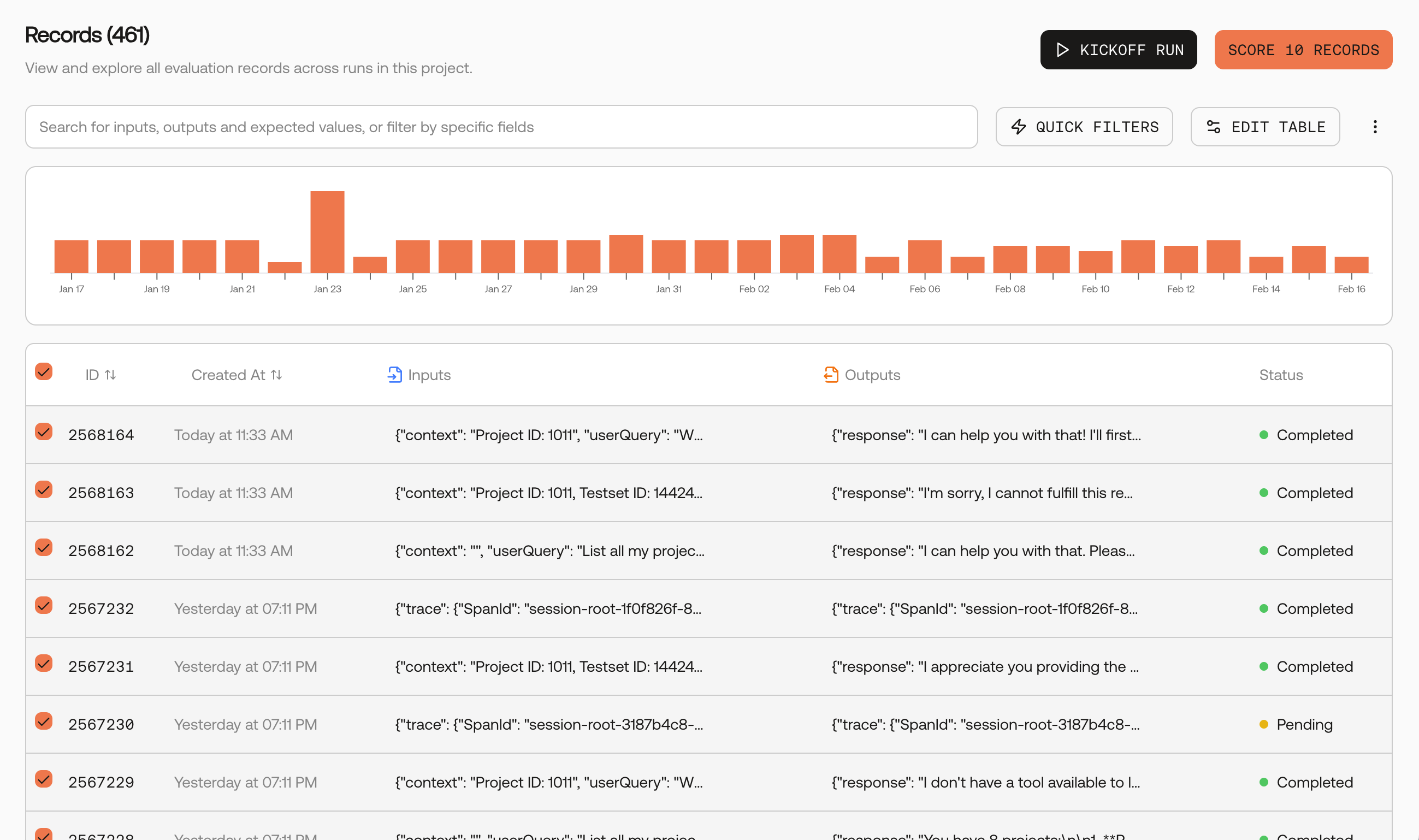Click the lightning bolt in Quick Filters

tap(1018, 127)
